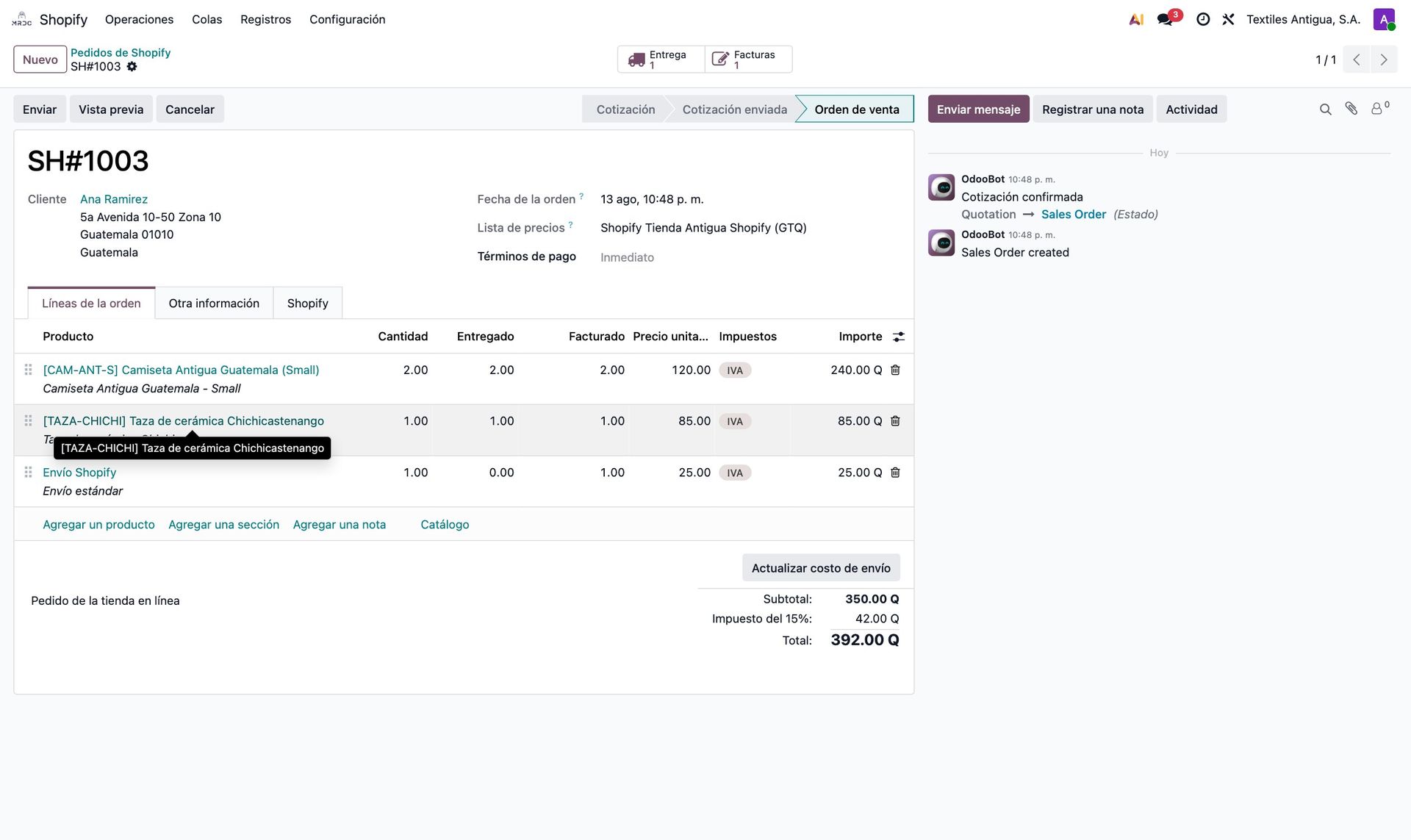The image size is (1411, 840).
Task: Click Vista previa button
Action: pyautogui.click(x=111, y=110)
